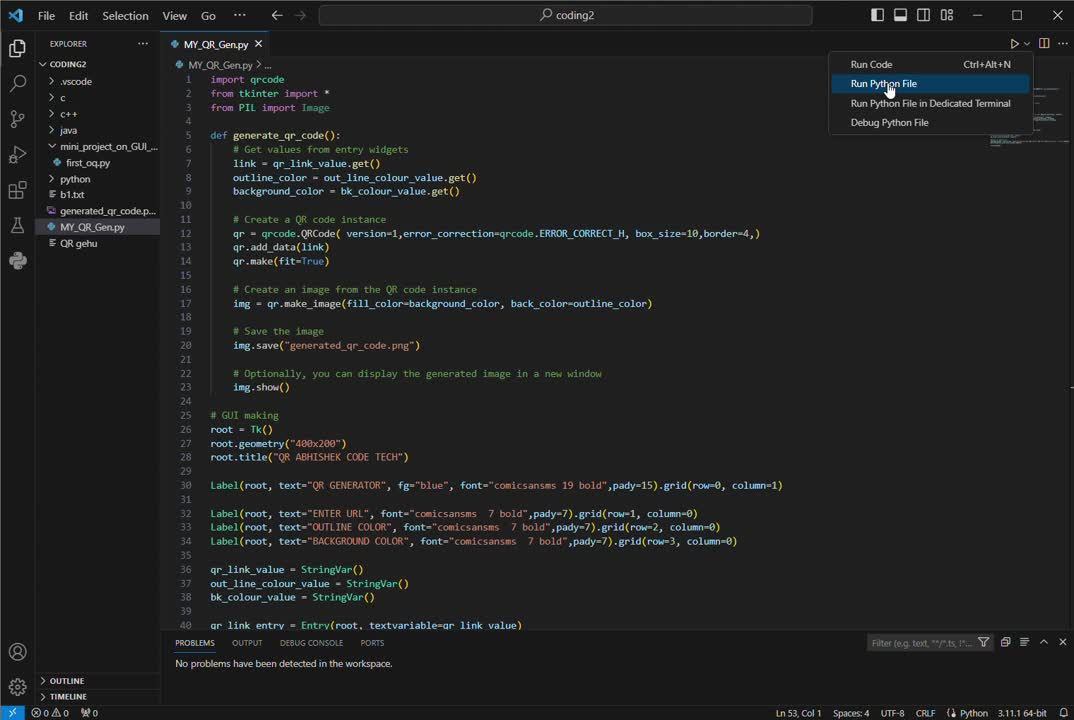The width and height of the screenshot is (1074, 720).
Task: Open the File menu
Action: coord(47,15)
